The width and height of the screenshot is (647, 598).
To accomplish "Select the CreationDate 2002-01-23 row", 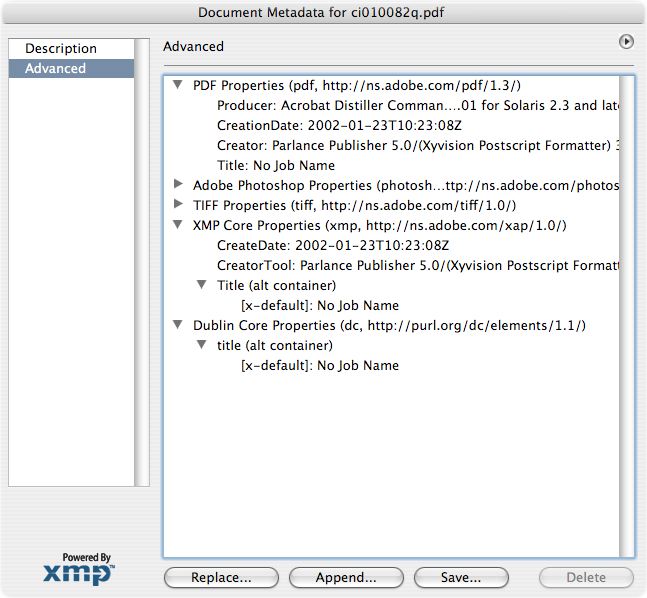I will (x=339, y=125).
